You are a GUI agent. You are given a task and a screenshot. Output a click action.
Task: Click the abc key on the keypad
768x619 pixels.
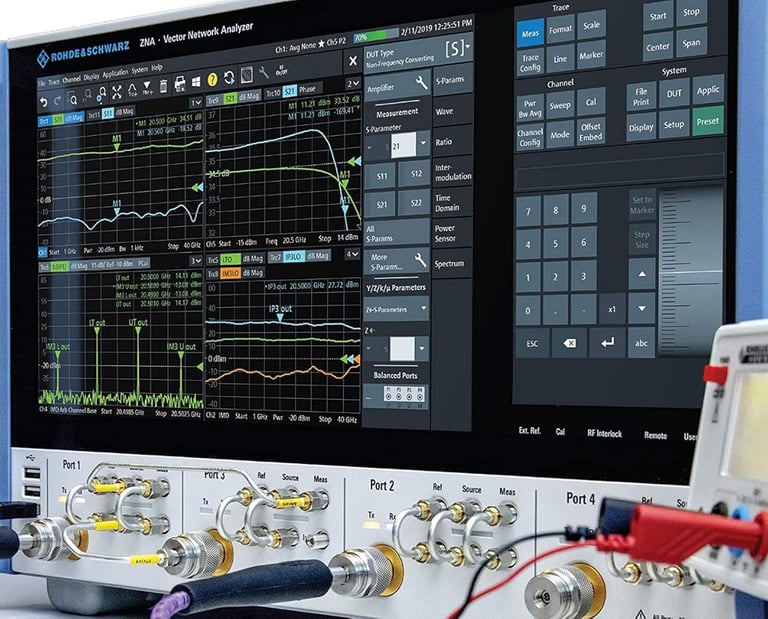pos(641,343)
